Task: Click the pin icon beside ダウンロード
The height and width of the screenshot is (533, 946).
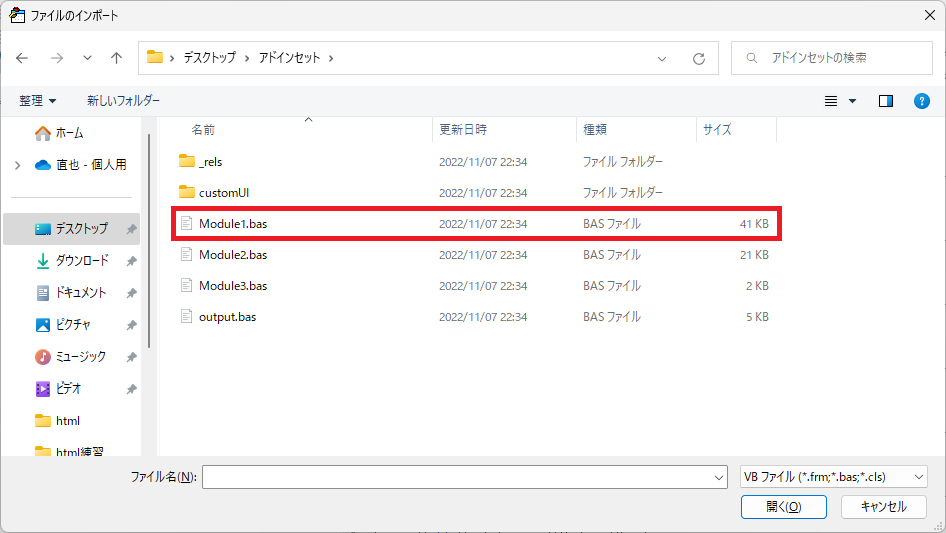Action: (131, 261)
